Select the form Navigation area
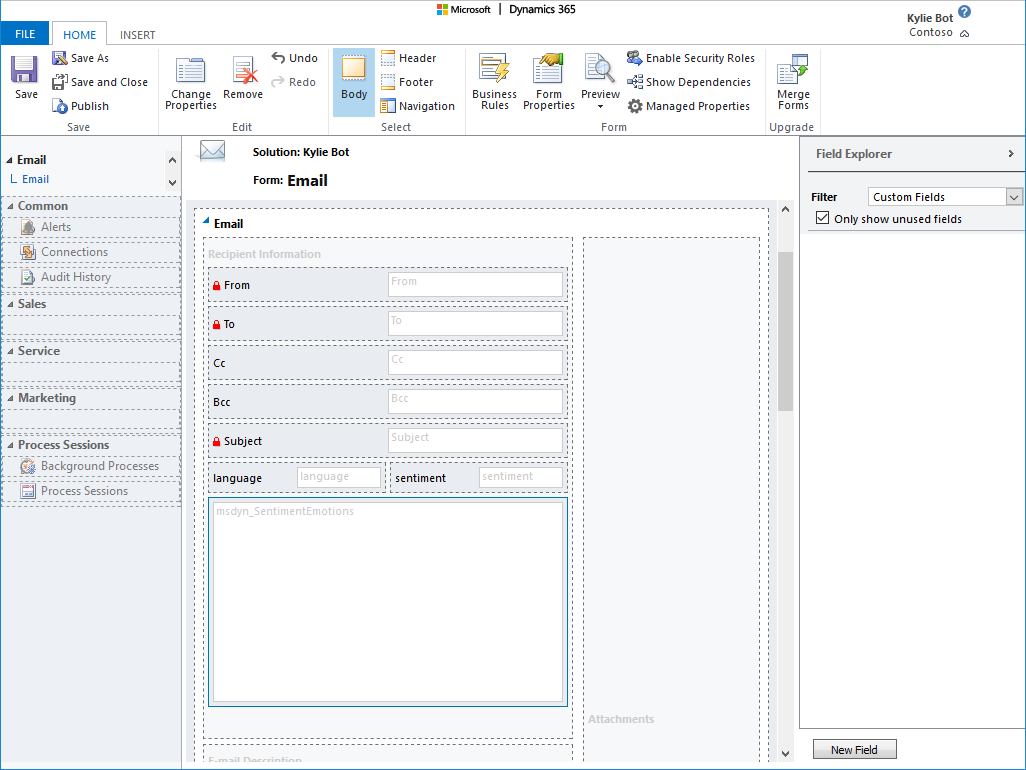 click(417, 106)
